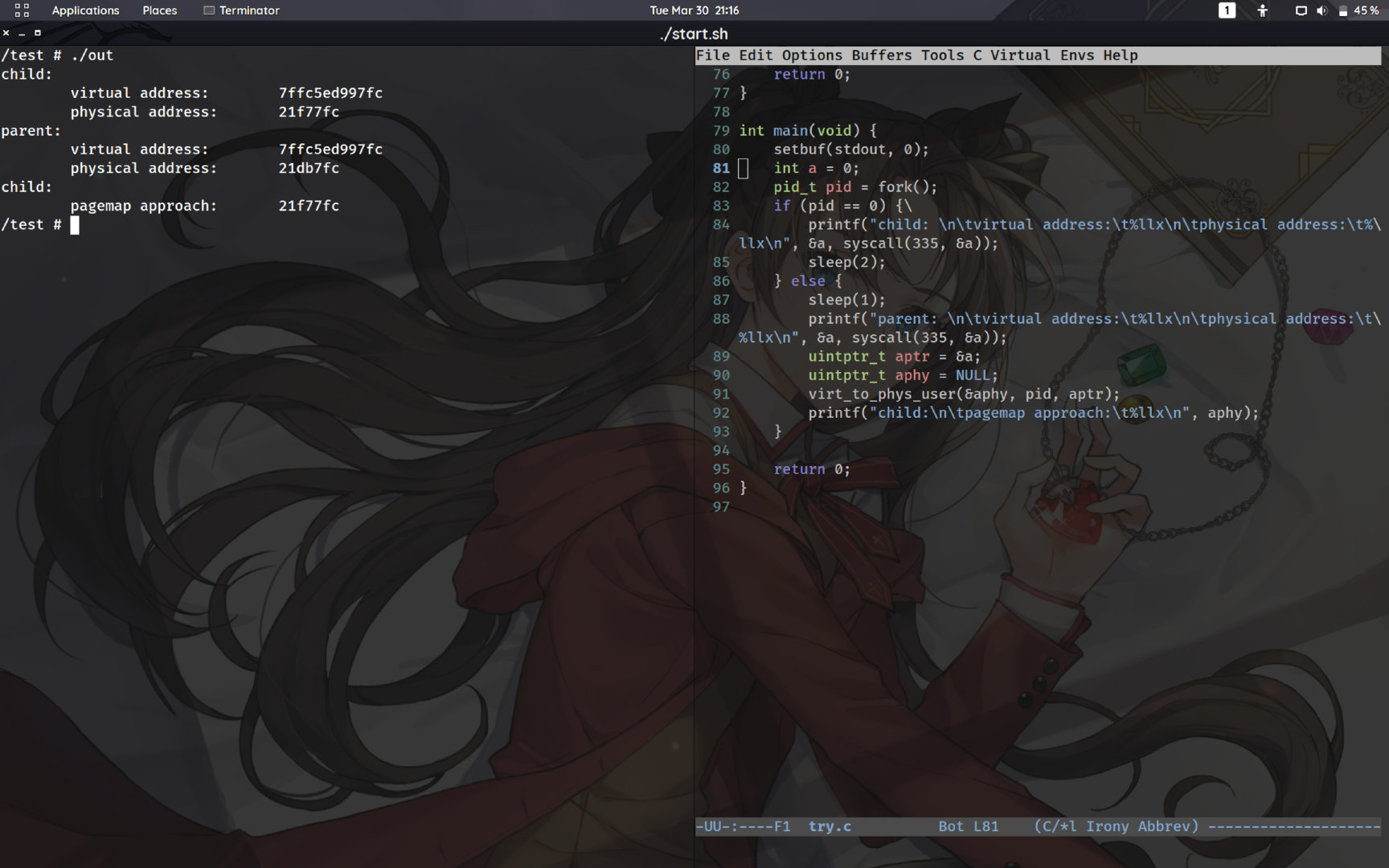
Task: Click 'uintptr_t aptr = &a;' on line 89
Action: (895, 356)
